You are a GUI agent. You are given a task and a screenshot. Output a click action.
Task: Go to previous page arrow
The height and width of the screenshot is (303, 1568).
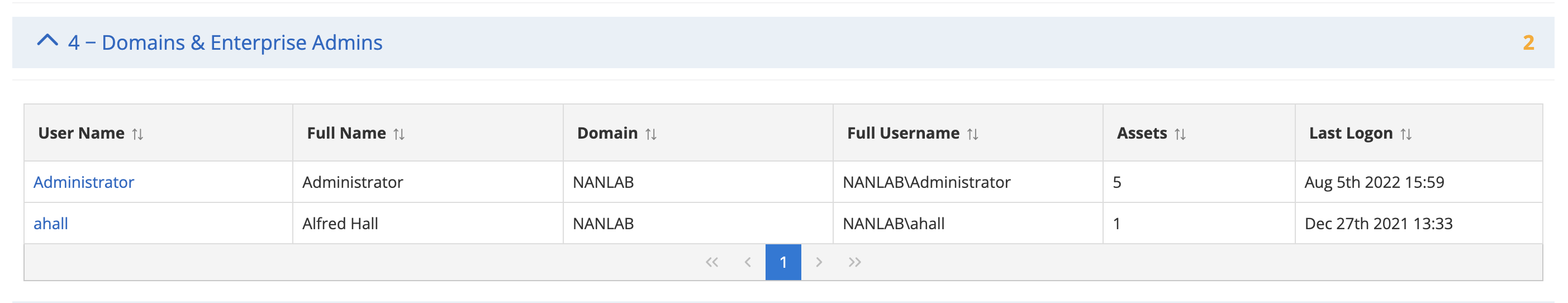(748, 262)
